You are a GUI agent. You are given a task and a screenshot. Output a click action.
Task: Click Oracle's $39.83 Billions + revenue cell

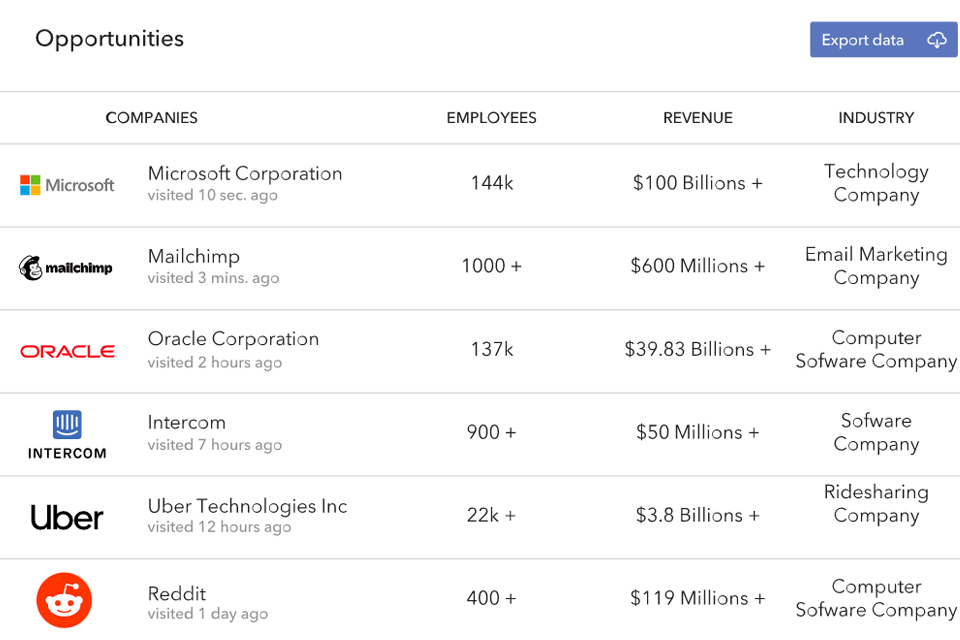[x=698, y=349]
